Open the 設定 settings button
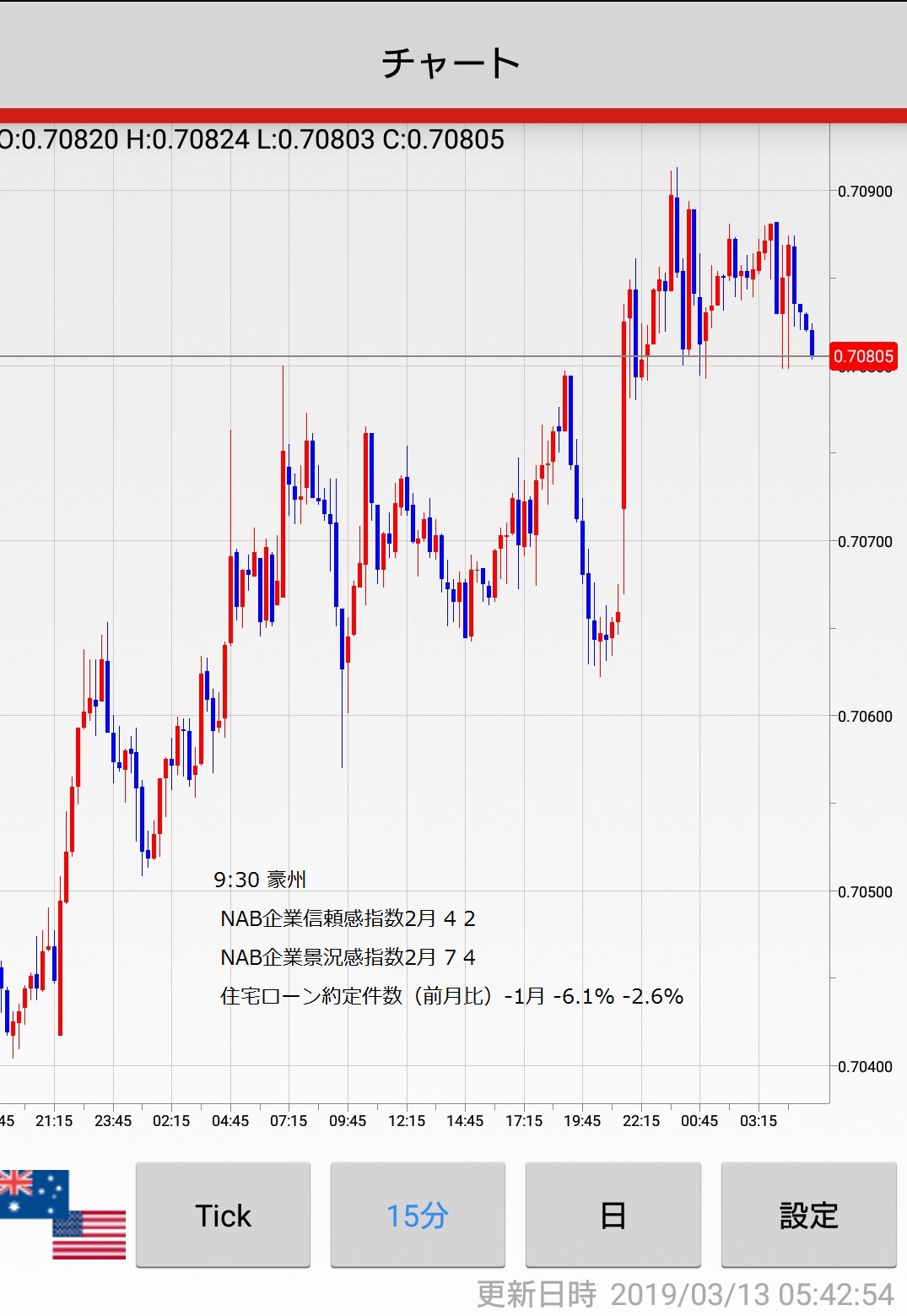Screen dimensions: 907x1316 [808, 1215]
